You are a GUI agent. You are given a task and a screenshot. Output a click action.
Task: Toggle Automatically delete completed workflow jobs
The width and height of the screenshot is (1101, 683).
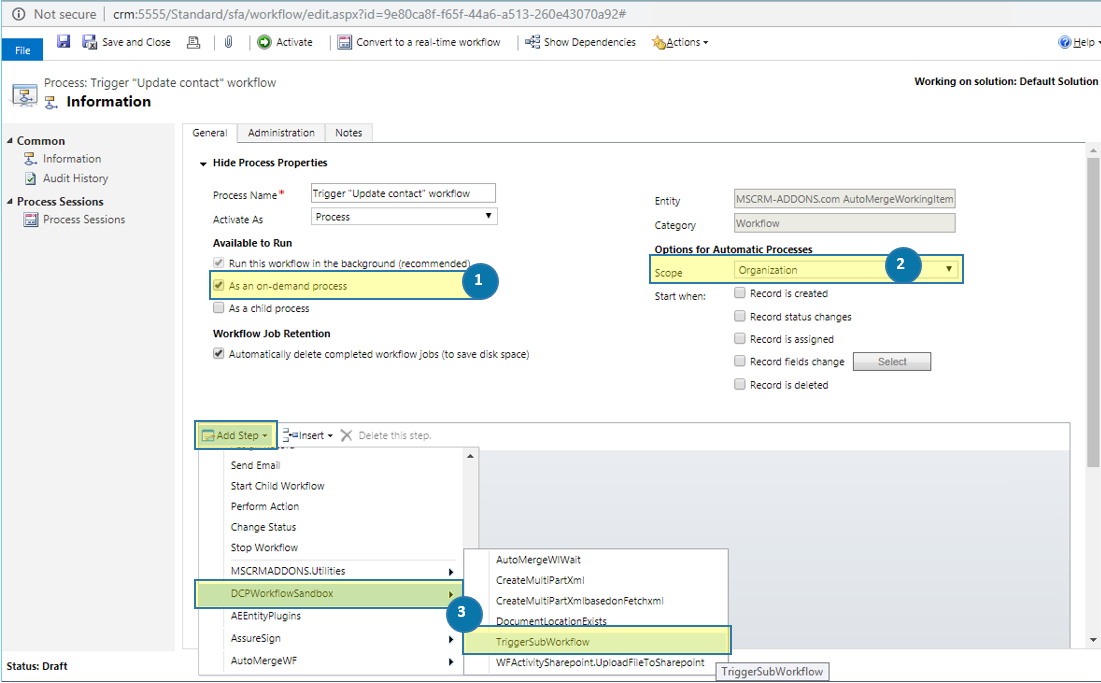click(x=218, y=354)
